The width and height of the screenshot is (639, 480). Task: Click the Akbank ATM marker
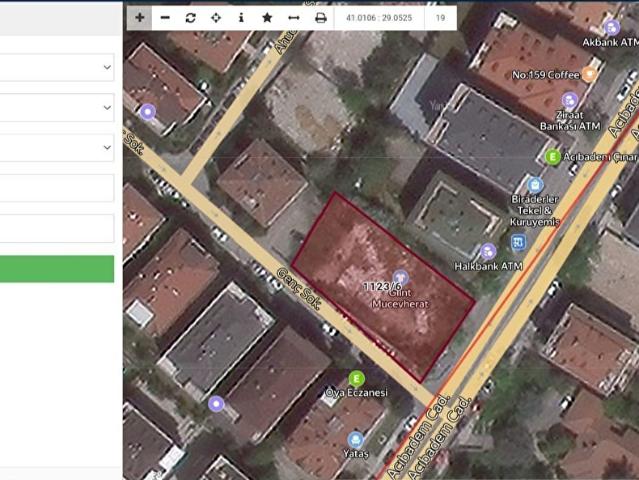point(612,28)
